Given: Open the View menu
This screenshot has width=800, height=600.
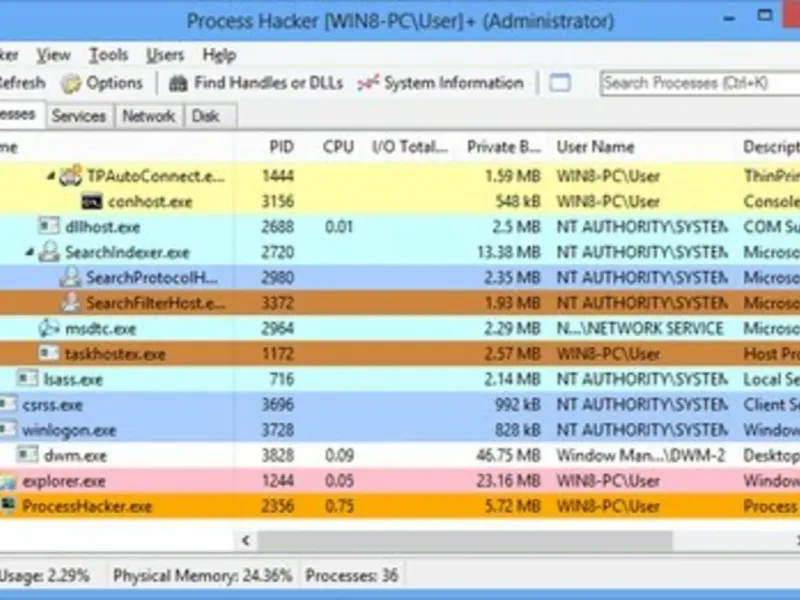Looking at the screenshot, I should 54,55.
